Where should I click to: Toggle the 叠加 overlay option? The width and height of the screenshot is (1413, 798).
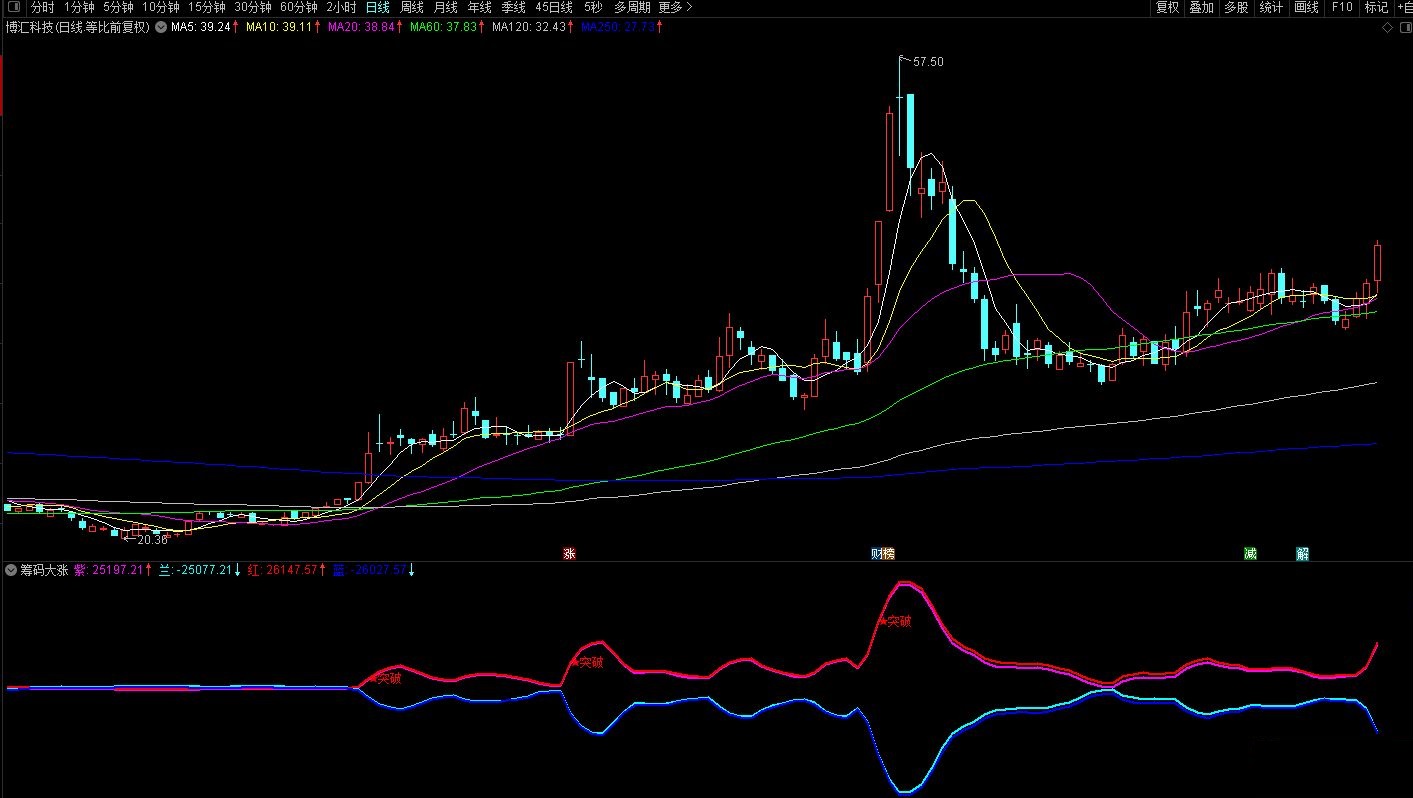pos(1202,8)
